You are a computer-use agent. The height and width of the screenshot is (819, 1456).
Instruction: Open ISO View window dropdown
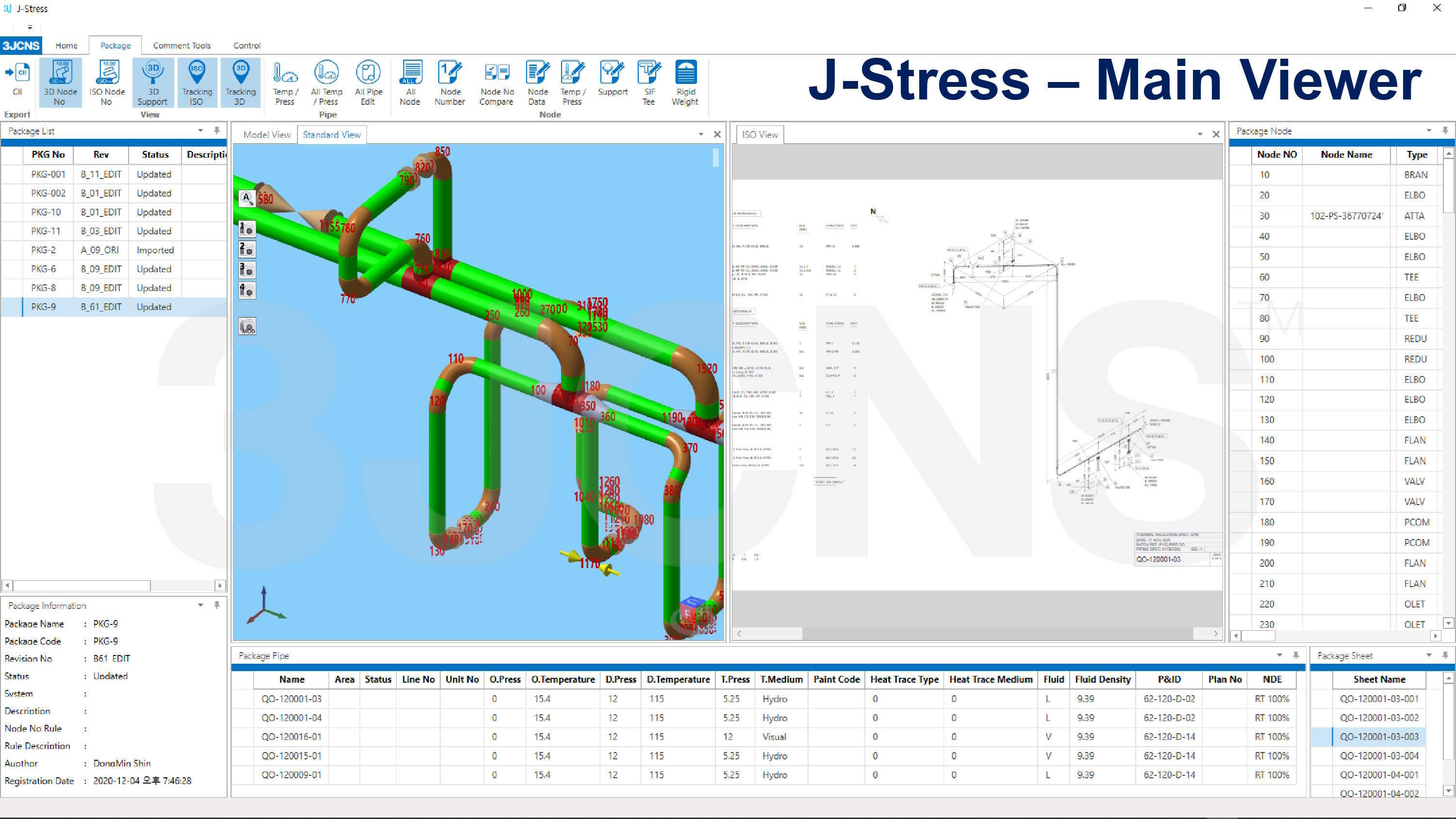pyautogui.click(x=1200, y=134)
